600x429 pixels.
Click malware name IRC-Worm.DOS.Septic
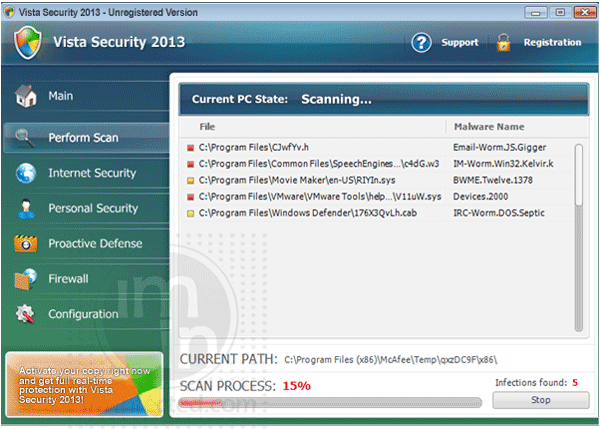coord(499,214)
